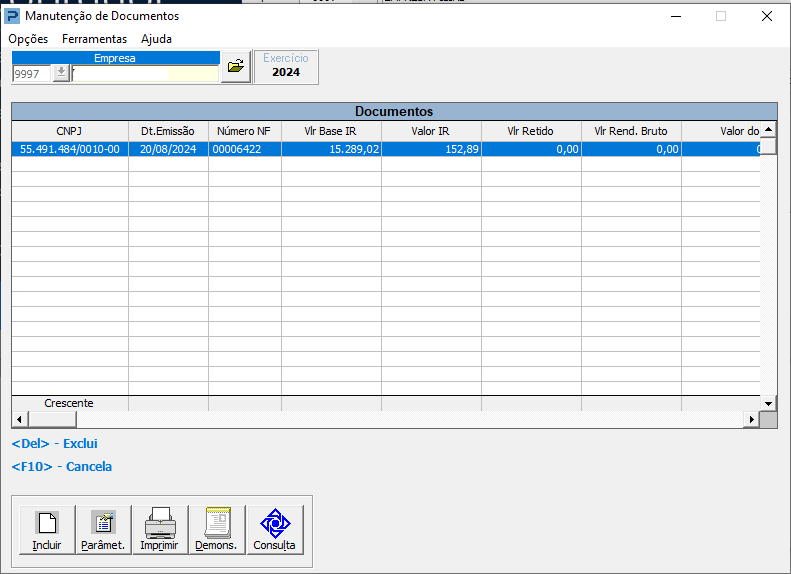Select date cell 20/08/2024
791x574 pixels.
[x=168, y=149]
